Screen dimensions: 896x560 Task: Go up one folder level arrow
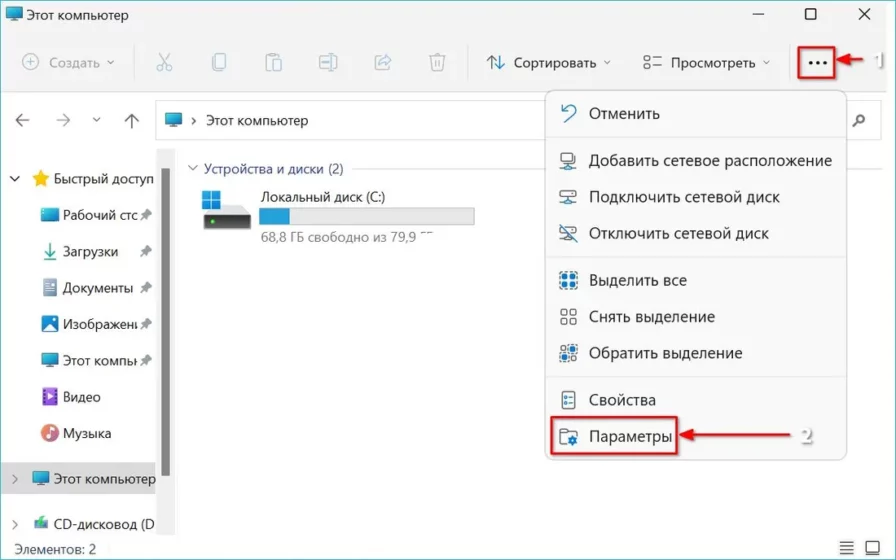pyautogui.click(x=131, y=120)
